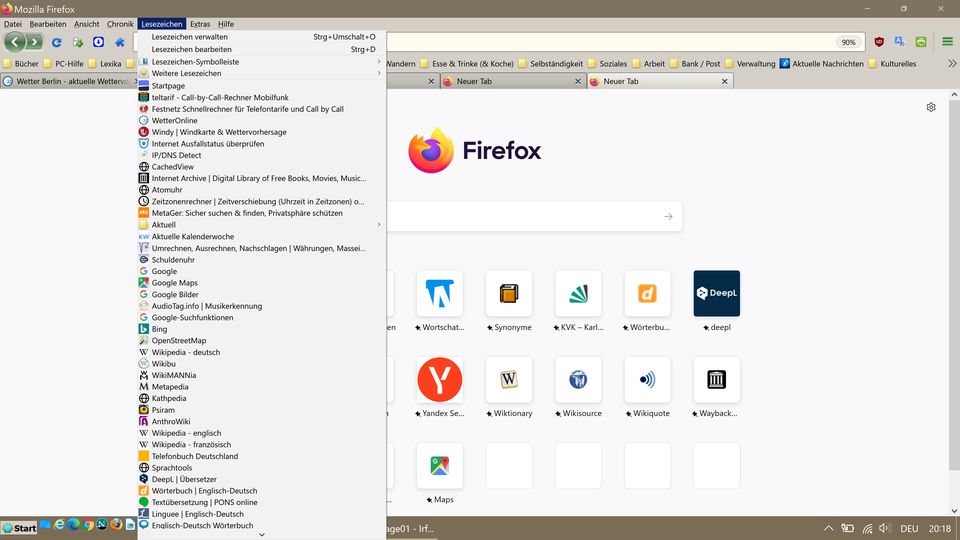Reload the page with the blue refresh icon
Viewport: 960px width, 540px height.
click(56, 42)
